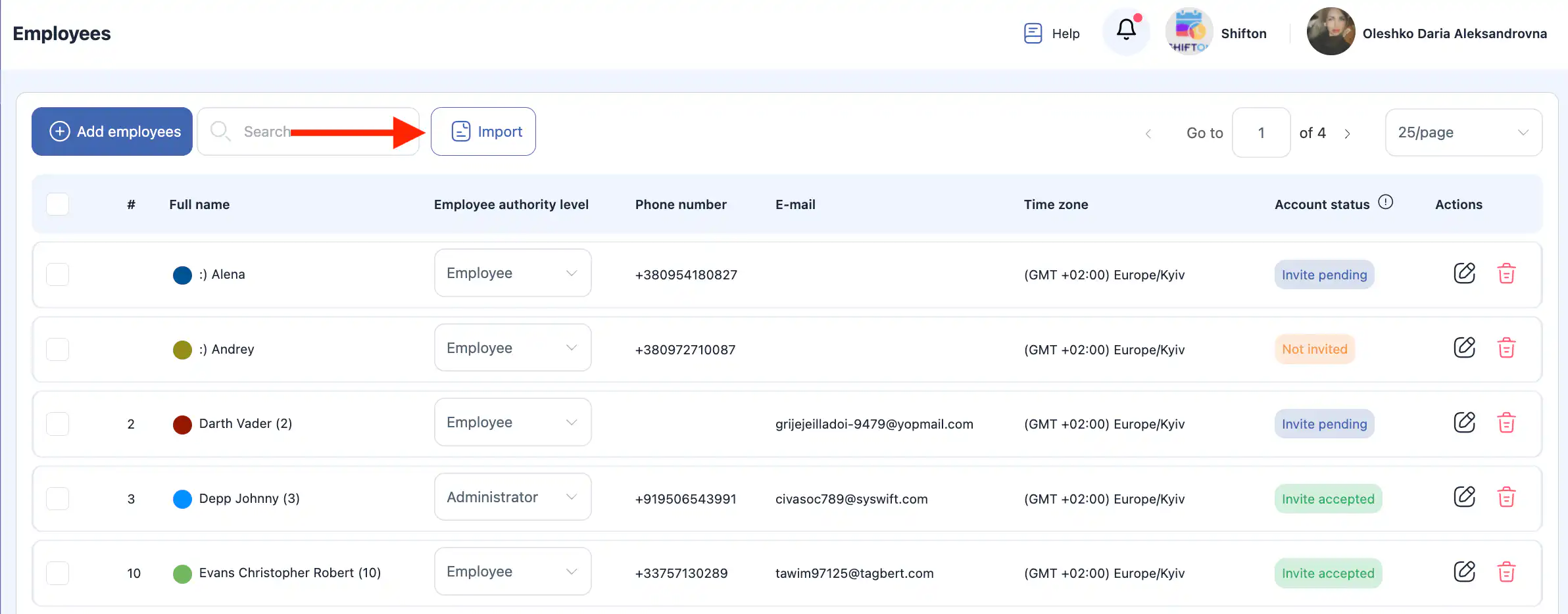Click the Account status info icon
The height and width of the screenshot is (614, 1568).
coord(1385,202)
